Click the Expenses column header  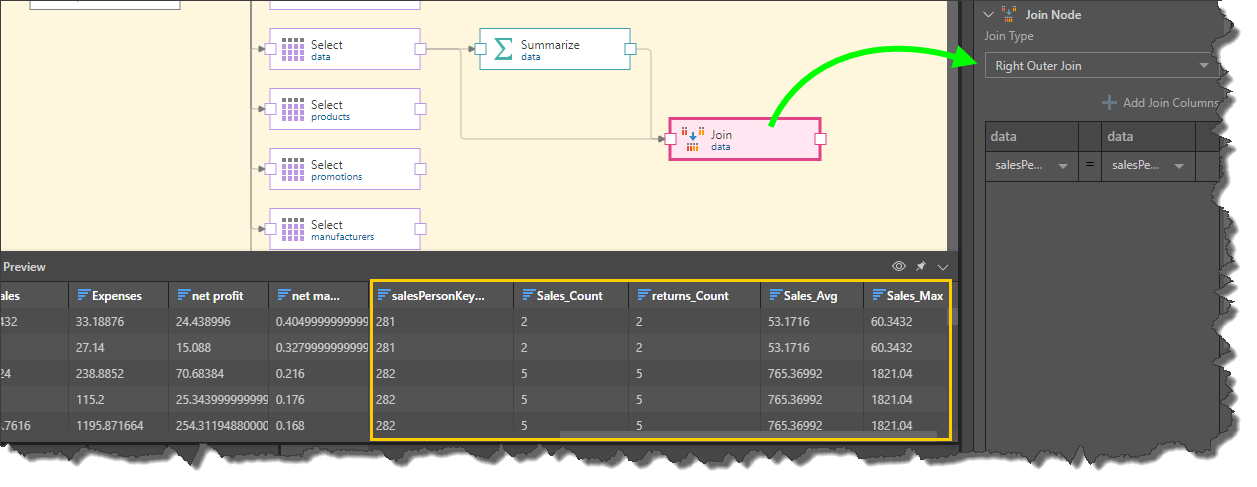click(x=116, y=296)
